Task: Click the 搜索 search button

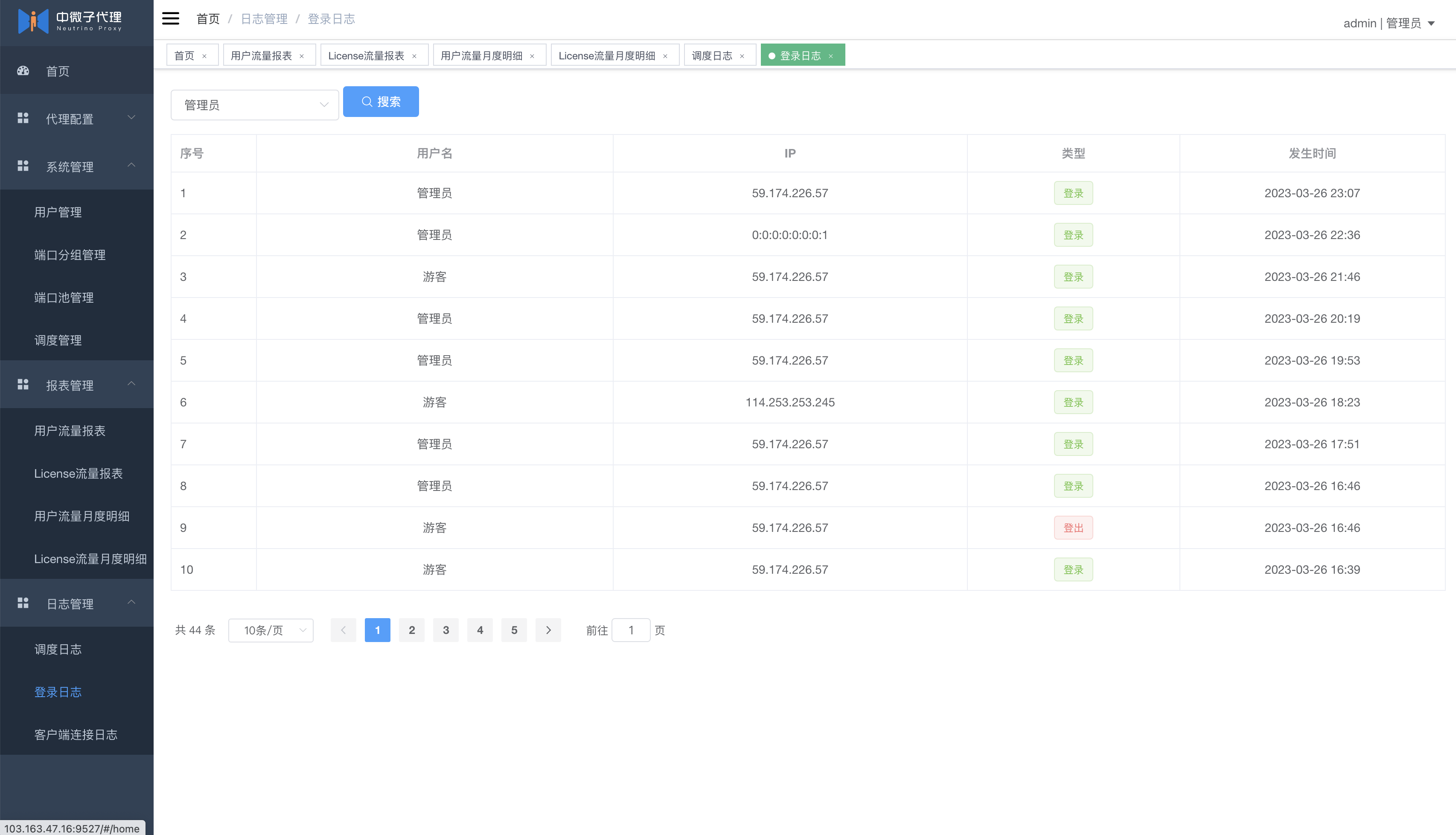Action: [381, 102]
